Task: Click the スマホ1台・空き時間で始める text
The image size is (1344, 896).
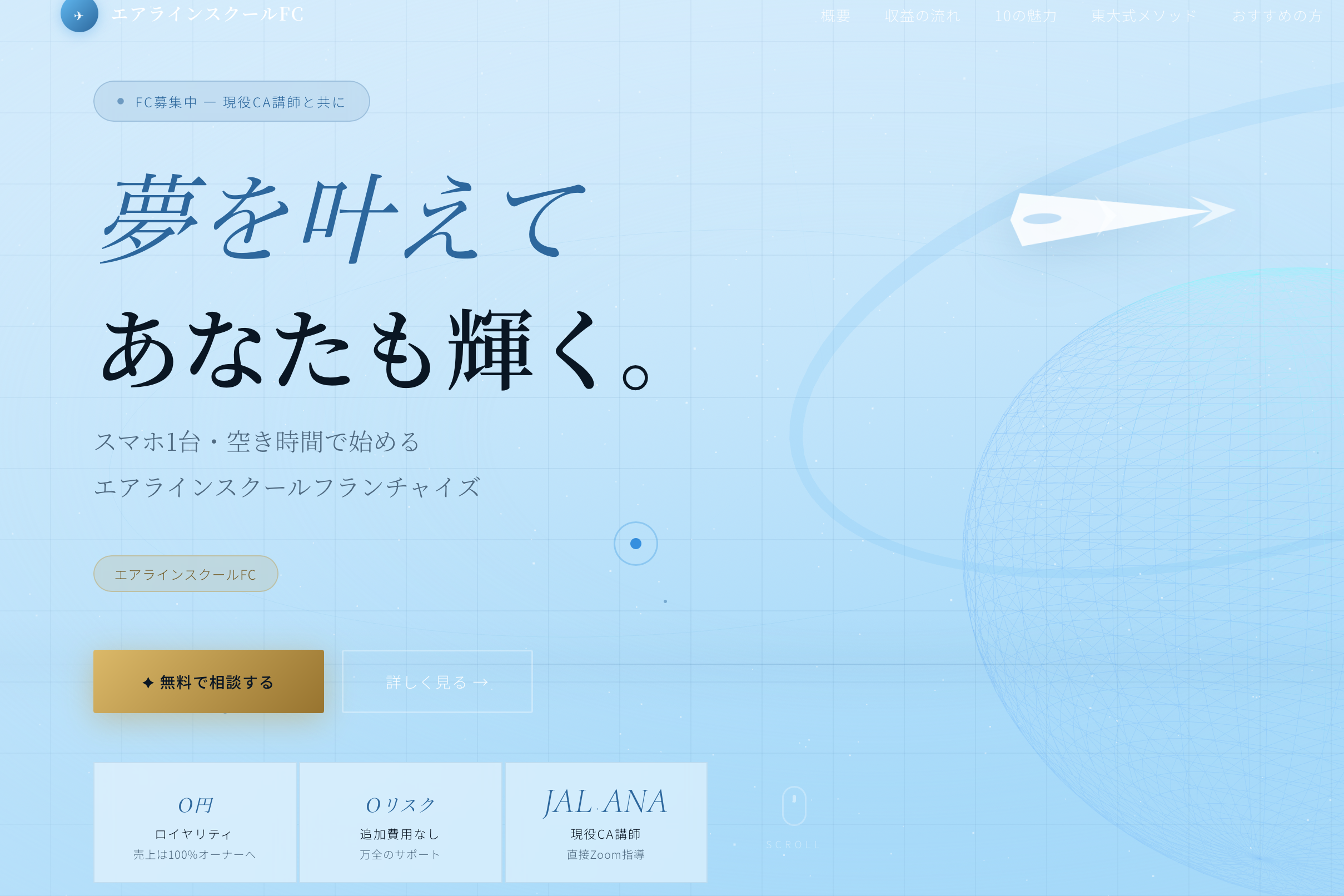Action: tap(257, 442)
